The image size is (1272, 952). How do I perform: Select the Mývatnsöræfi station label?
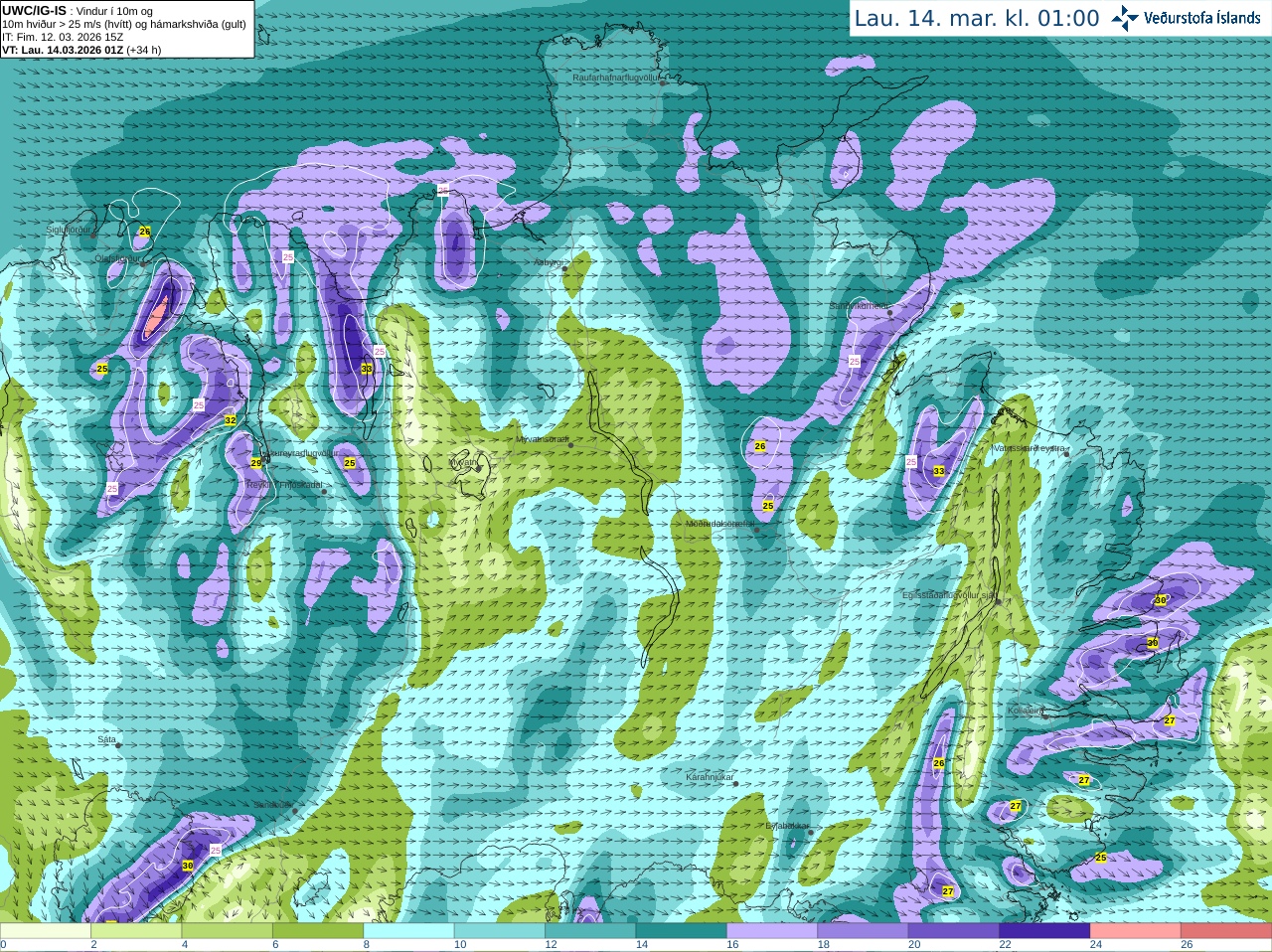[x=542, y=439]
